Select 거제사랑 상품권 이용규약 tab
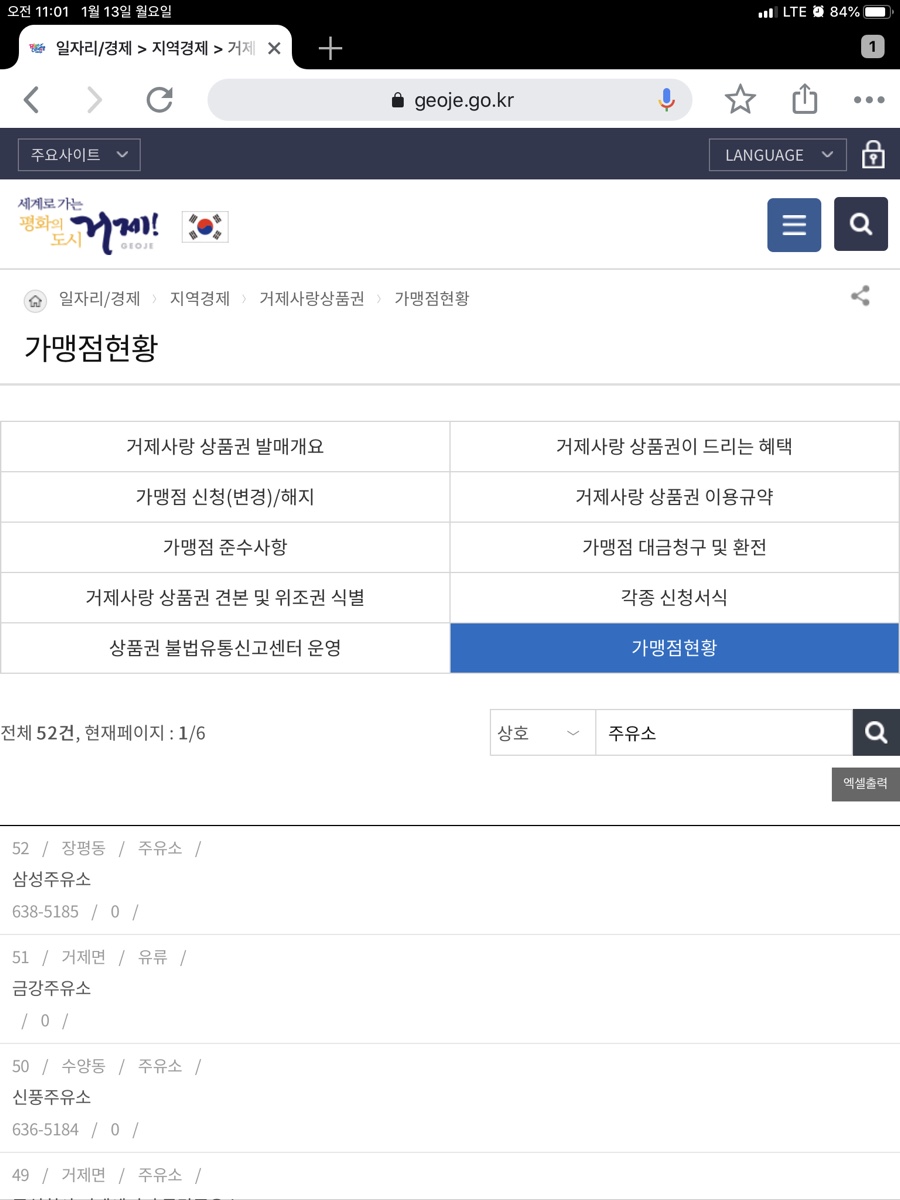 [674, 497]
